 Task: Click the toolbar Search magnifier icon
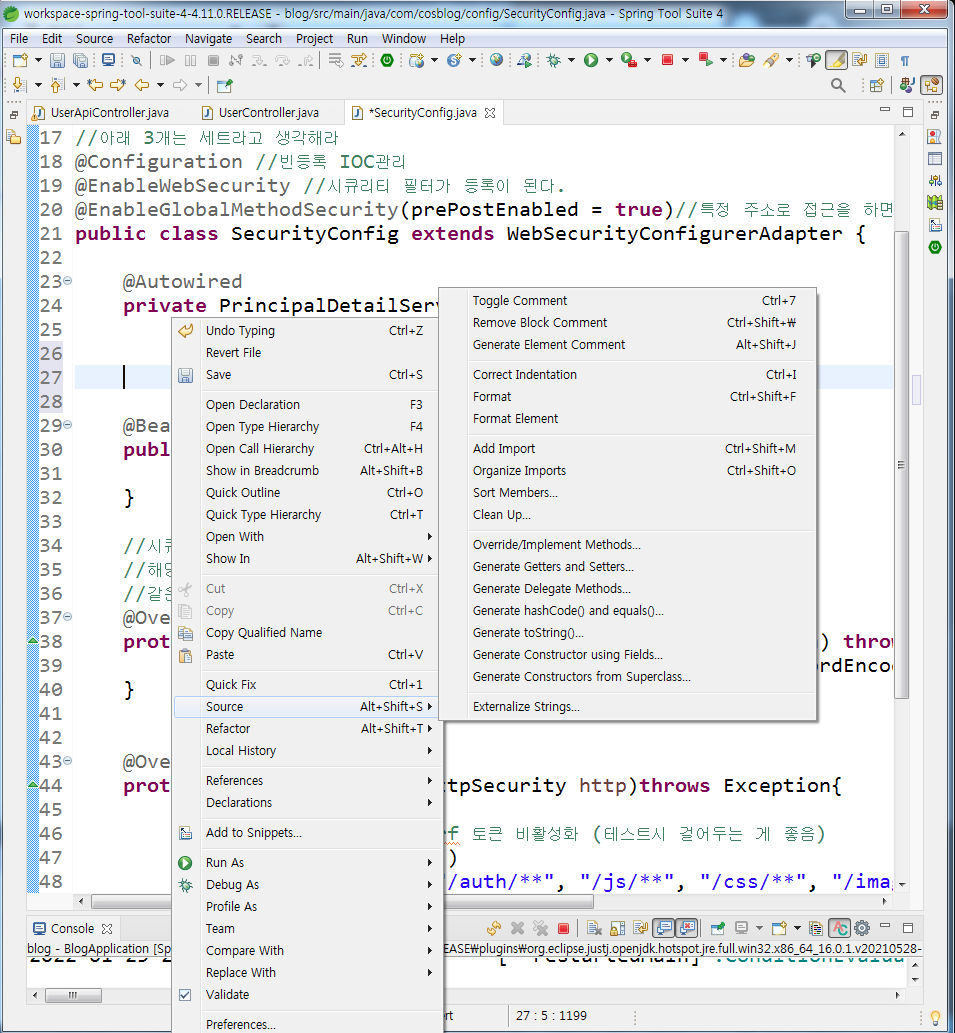[838, 85]
